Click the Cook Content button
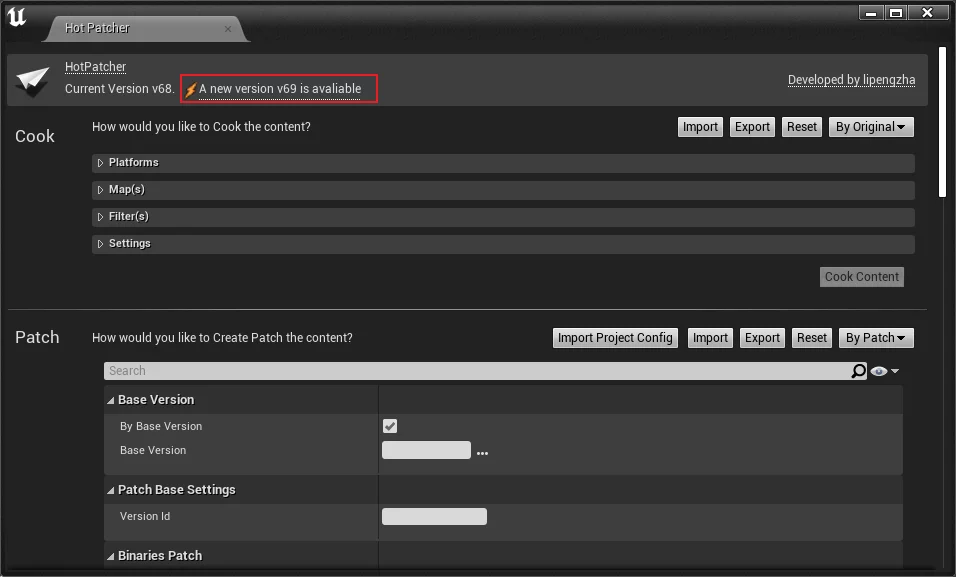956x577 pixels. [x=862, y=277]
